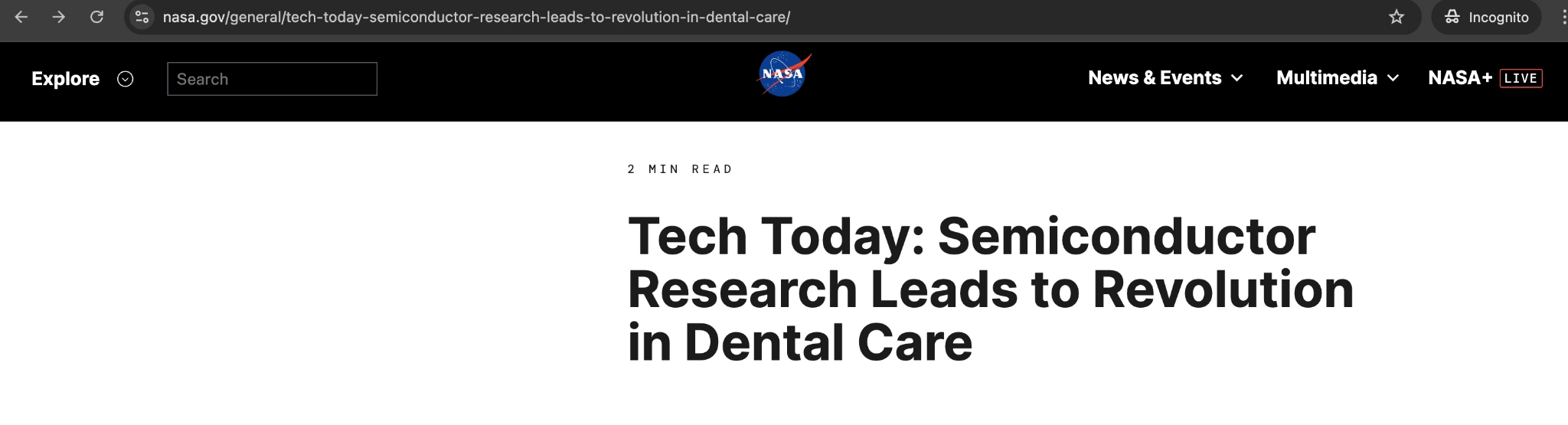Click the circled chevron beside Explore

point(126,79)
